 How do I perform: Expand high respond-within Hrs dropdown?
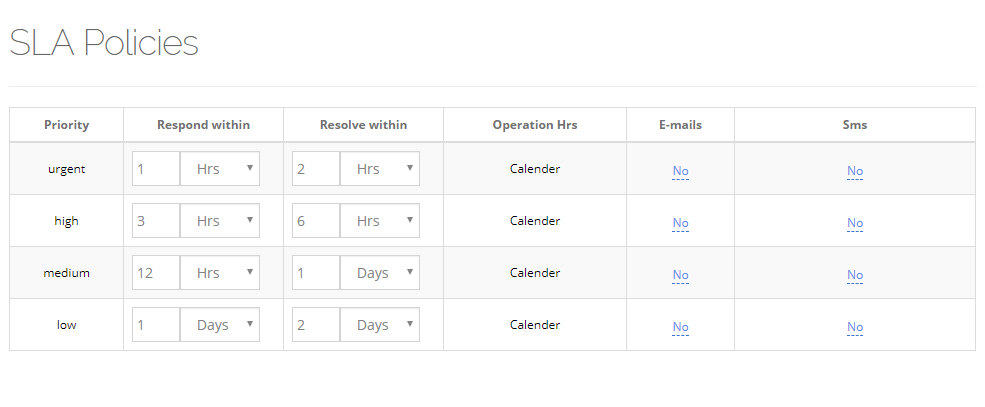[220, 221]
